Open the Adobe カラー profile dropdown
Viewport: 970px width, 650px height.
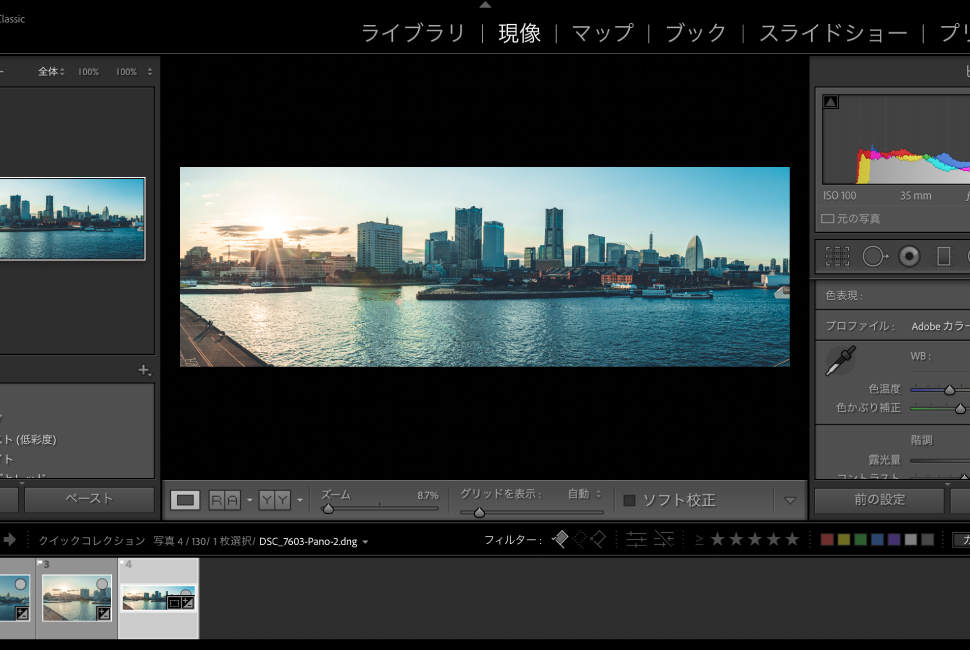(940, 326)
